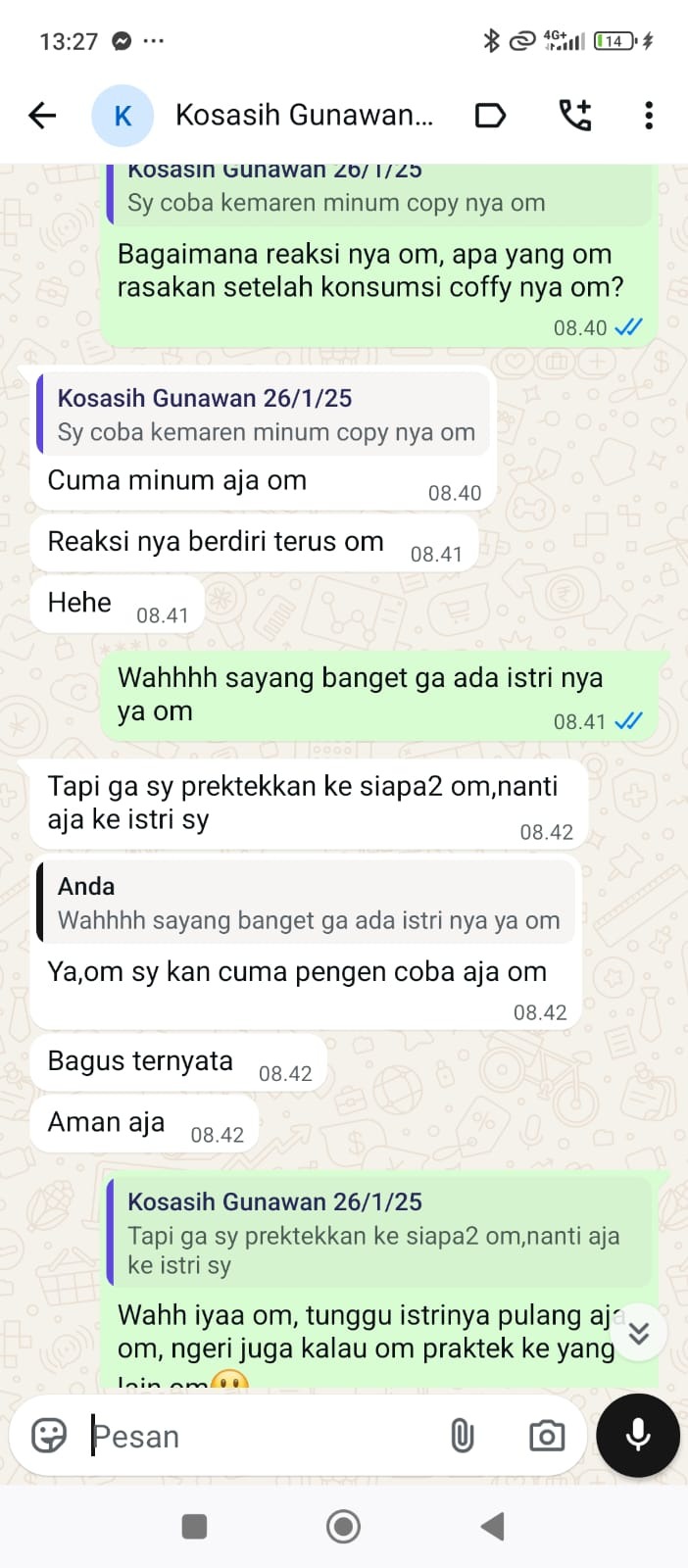Screen dimensions: 688x1568
Task: Tap the Android recent apps square button
Action: pos(194,1526)
